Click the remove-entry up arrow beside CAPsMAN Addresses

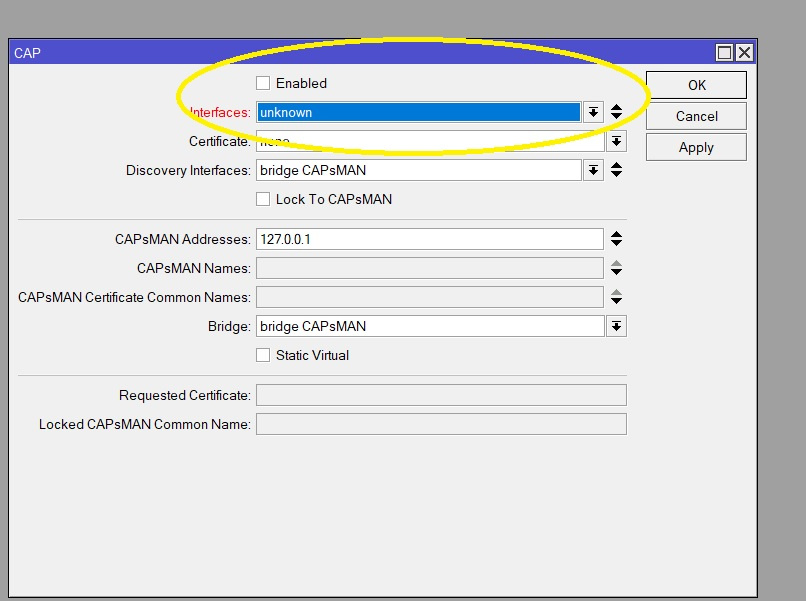[x=616, y=235]
